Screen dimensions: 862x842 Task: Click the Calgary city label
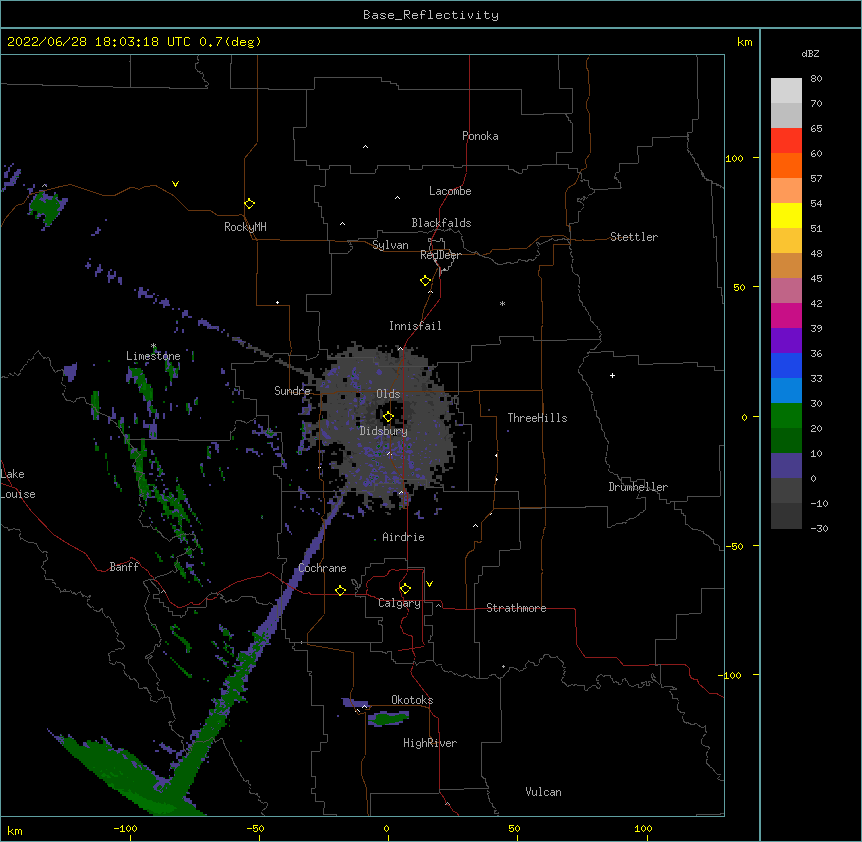[x=399, y=603]
